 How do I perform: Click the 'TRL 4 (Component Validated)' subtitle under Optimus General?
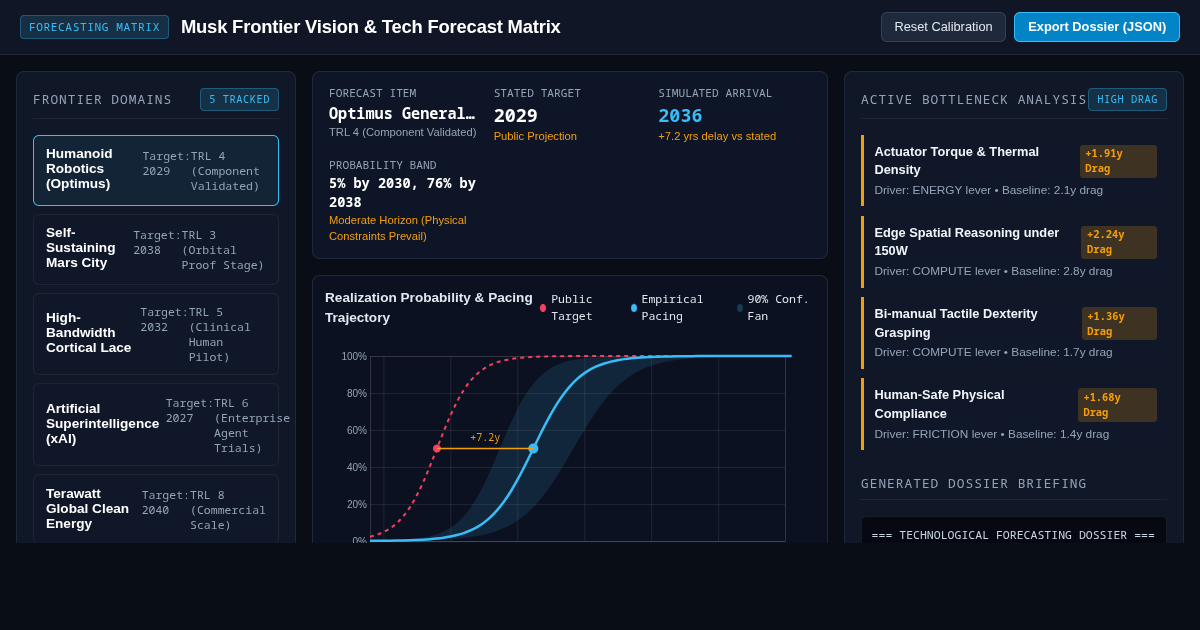(x=403, y=132)
